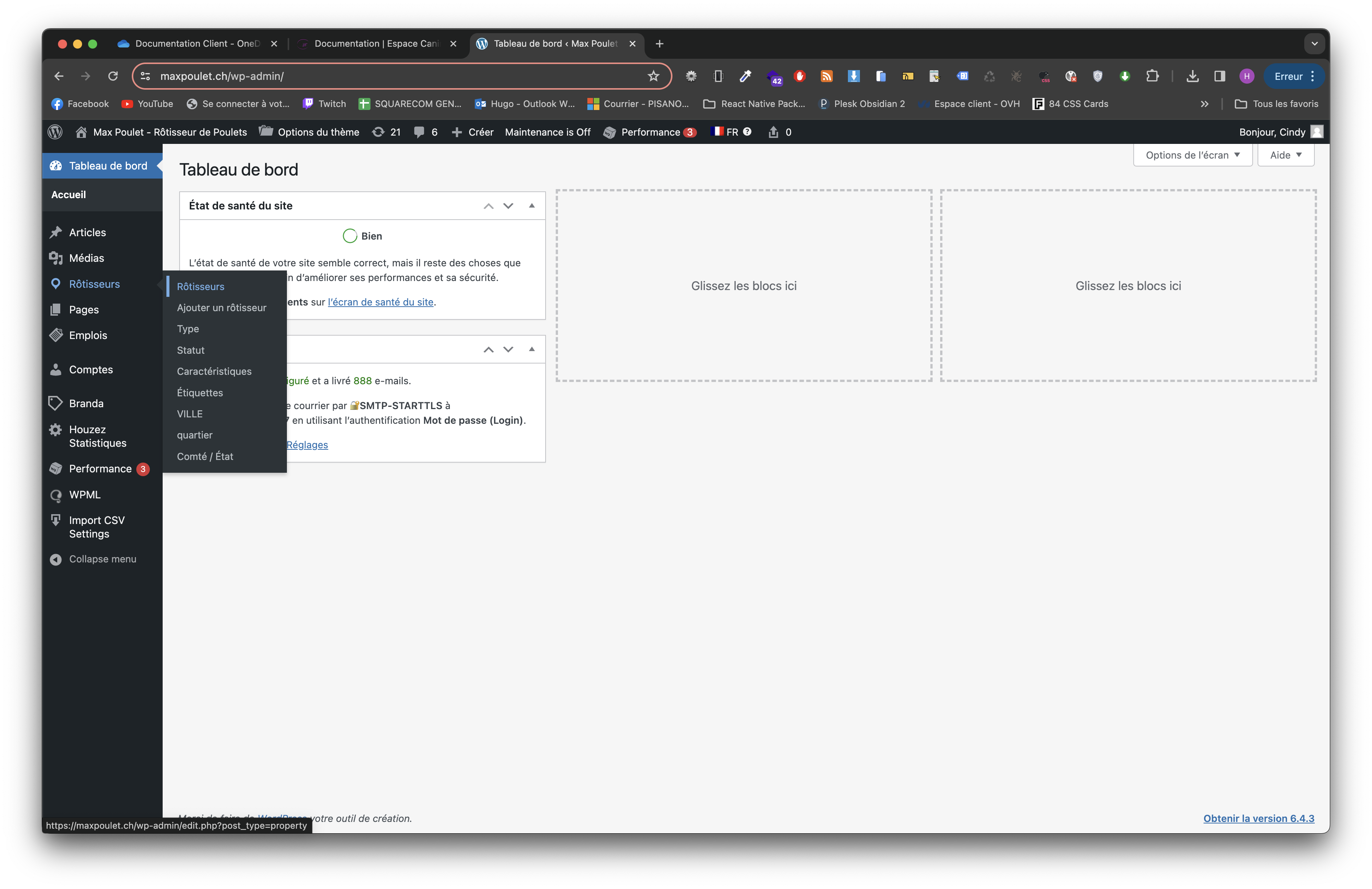This screenshot has width=1372, height=889.
Task: Click the Médias sidebar icon
Action: tap(56, 258)
